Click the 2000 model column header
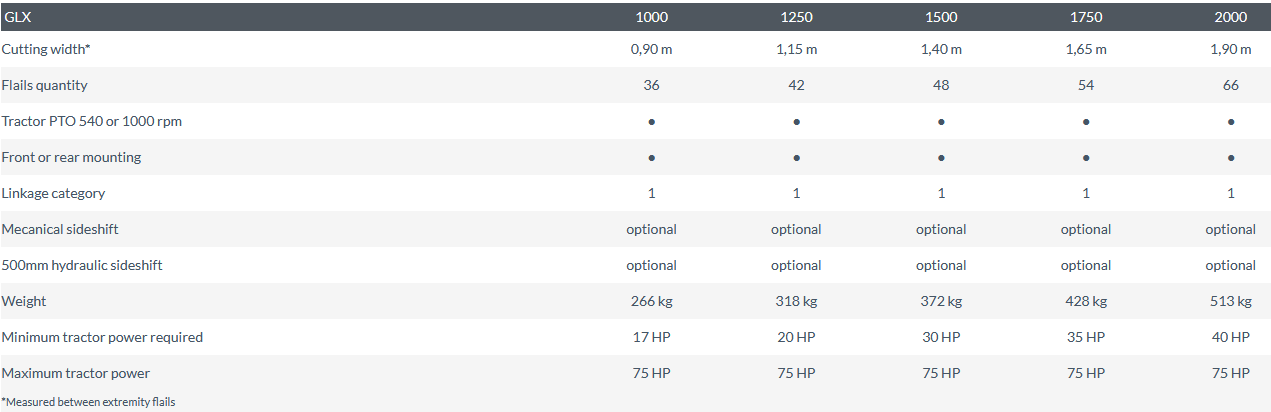Viewport: 1271px width, 412px height. point(1230,17)
